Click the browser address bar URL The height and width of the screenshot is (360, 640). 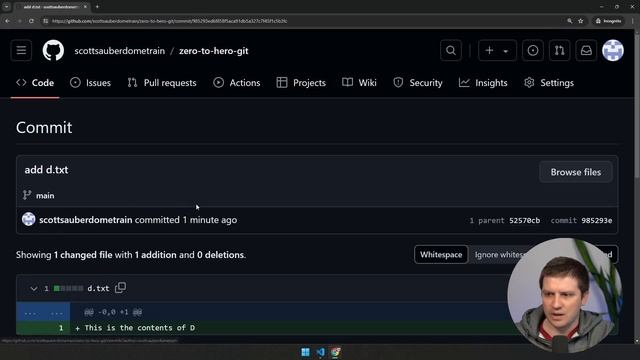click(x=169, y=21)
